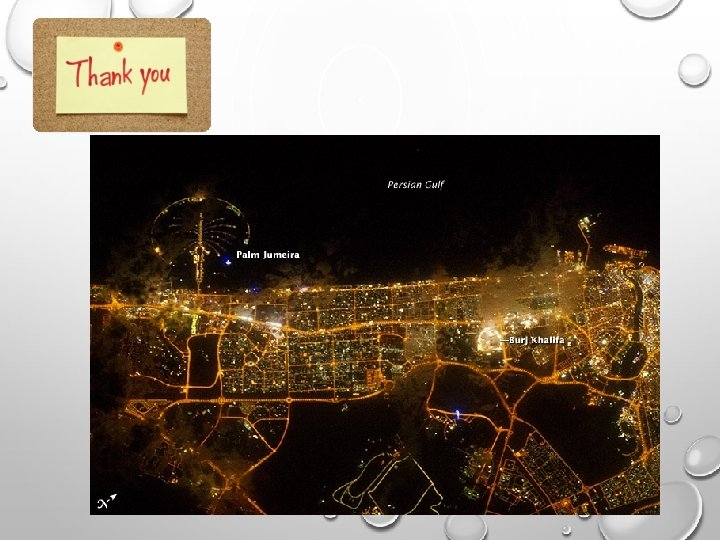Click the 'Palm Jumeira' label
The height and width of the screenshot is (540, 720).
click(268, 254)
